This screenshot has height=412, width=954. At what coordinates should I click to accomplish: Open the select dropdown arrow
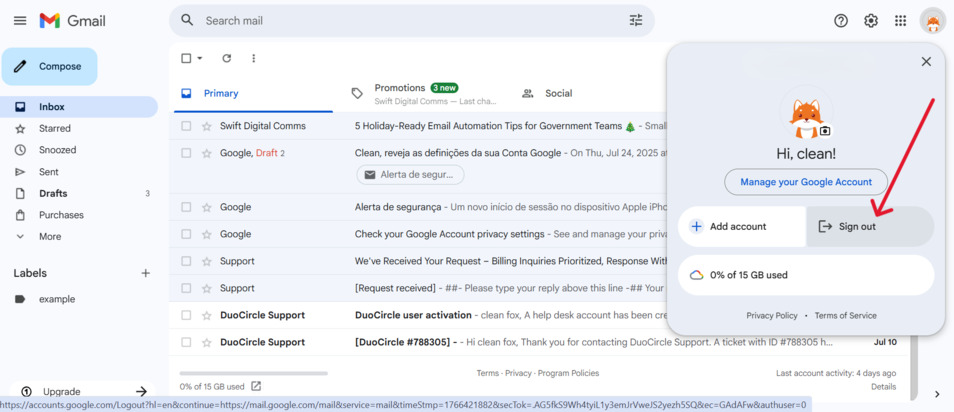(x=200, y=58)
